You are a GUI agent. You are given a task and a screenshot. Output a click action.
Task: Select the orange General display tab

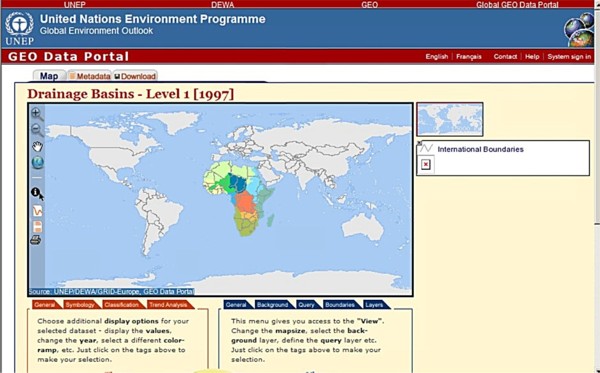pyautogui.click(x=45, y=305)
